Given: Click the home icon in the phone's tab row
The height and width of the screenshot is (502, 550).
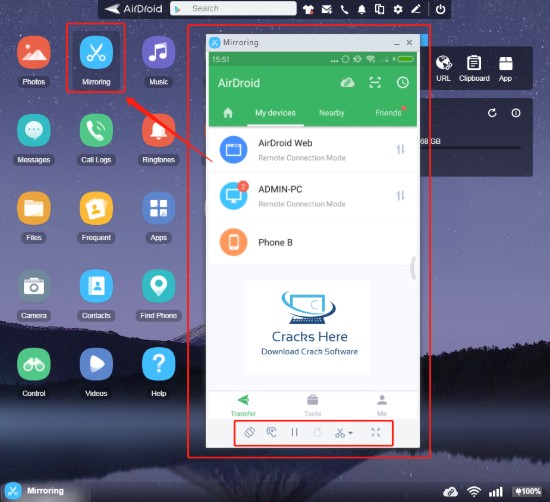Looking at the screenshot, I should (x=228, y=113).
